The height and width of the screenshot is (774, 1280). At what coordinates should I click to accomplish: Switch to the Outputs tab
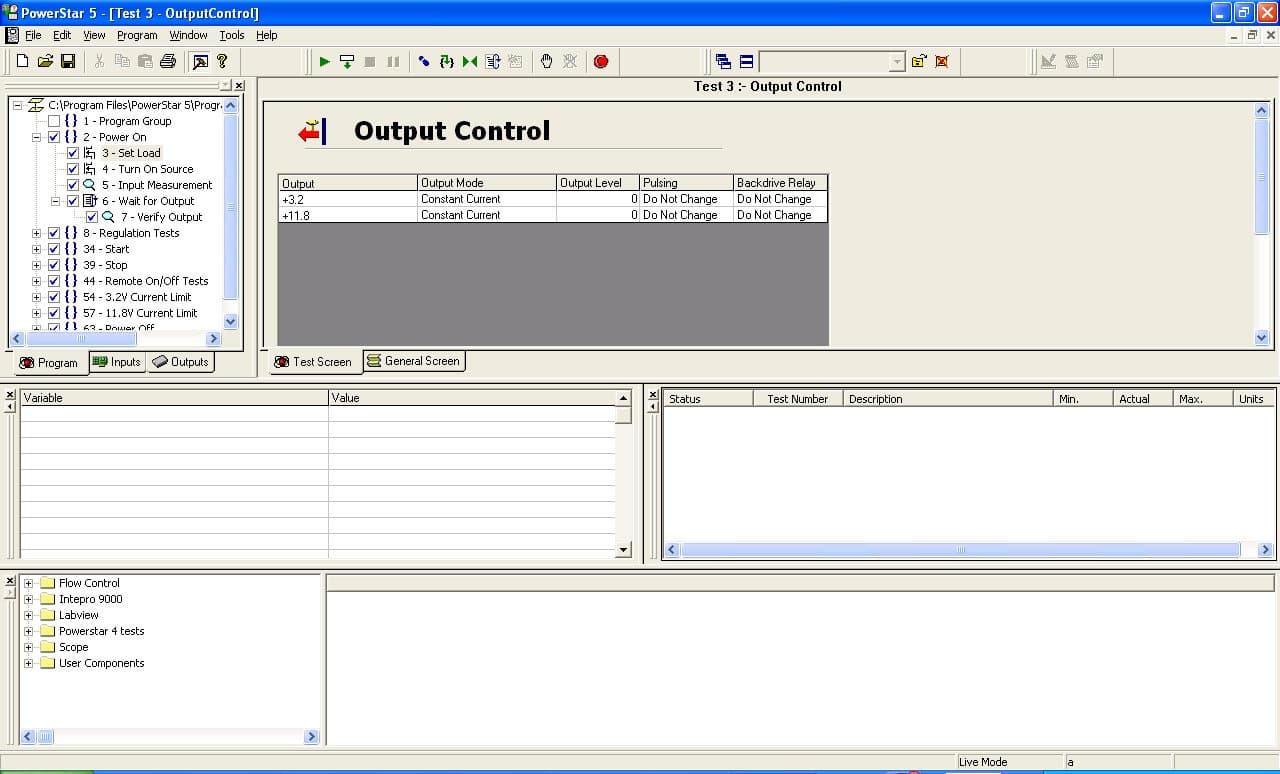(181, 362)
